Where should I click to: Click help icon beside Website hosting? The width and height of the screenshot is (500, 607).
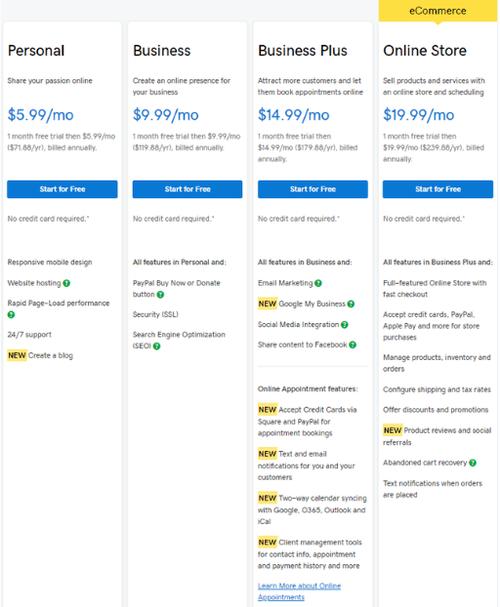(x=67, y=283)
